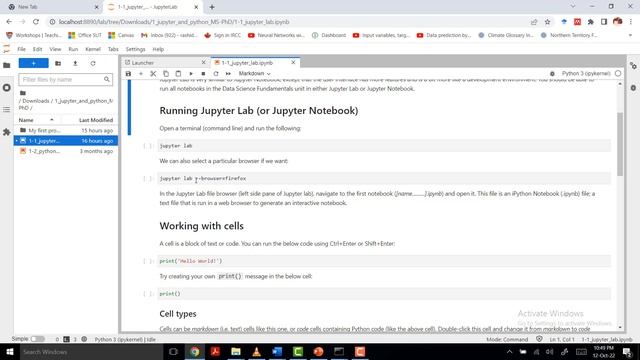Toggle the Simple interface mode switch
Image resolution: width=640 pixels, height=360 pixels.
click(x=38, y=339)
